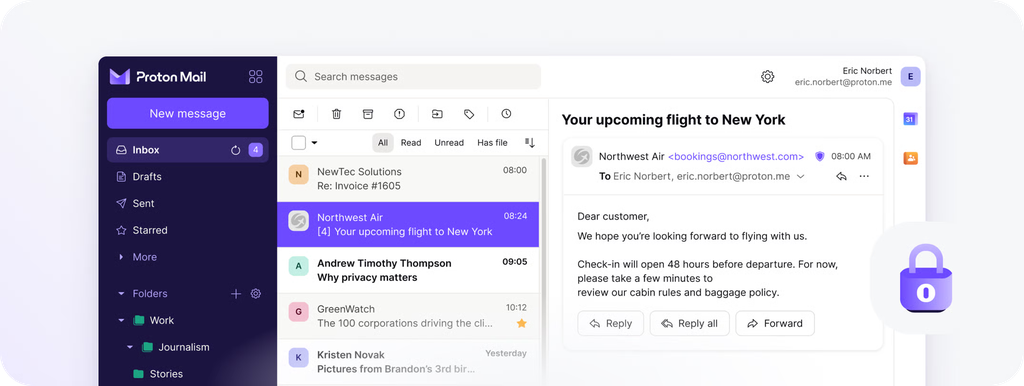Open the Kristen Novak email
The width and height of the screenshot is (1024, 386).
(408, 362)
